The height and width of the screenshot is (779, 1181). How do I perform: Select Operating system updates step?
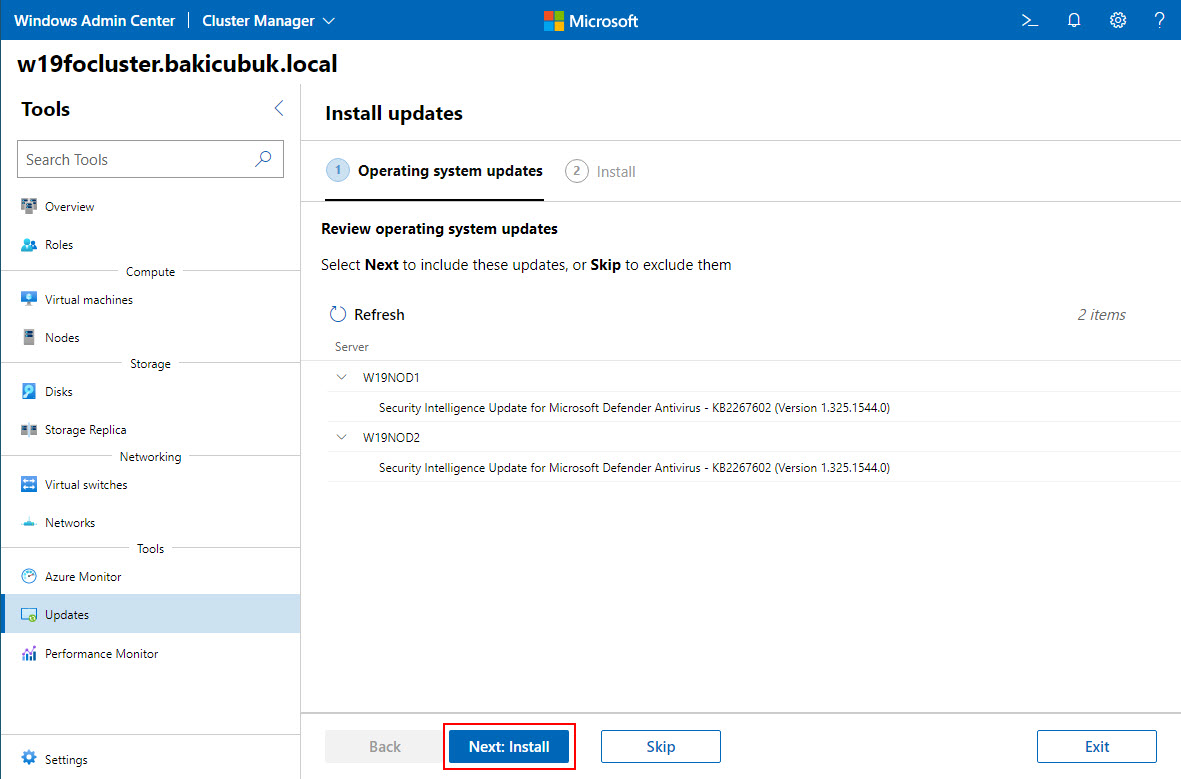click(434, 171)
